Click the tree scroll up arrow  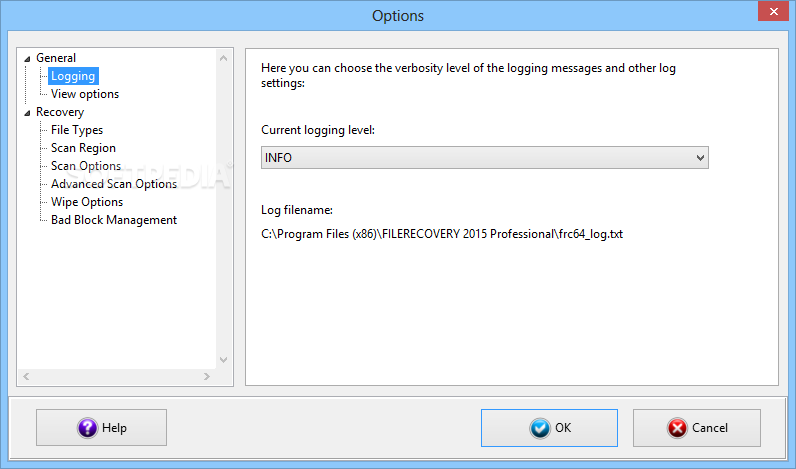click(223, 58)
